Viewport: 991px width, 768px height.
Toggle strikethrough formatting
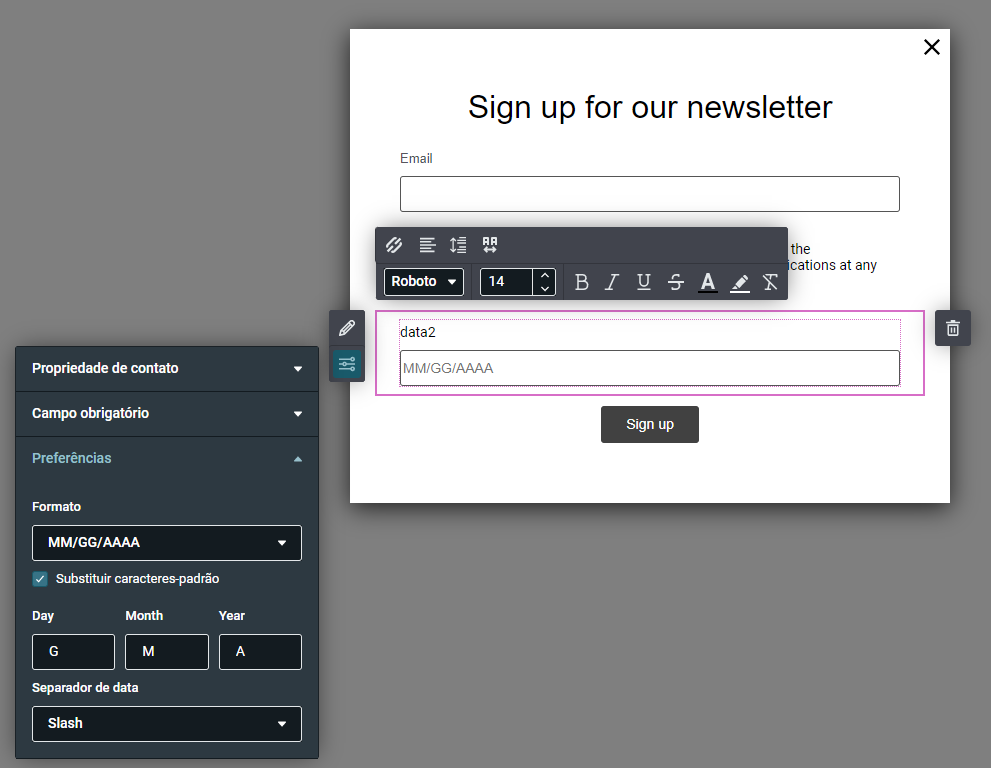click(x=676, y=282)
